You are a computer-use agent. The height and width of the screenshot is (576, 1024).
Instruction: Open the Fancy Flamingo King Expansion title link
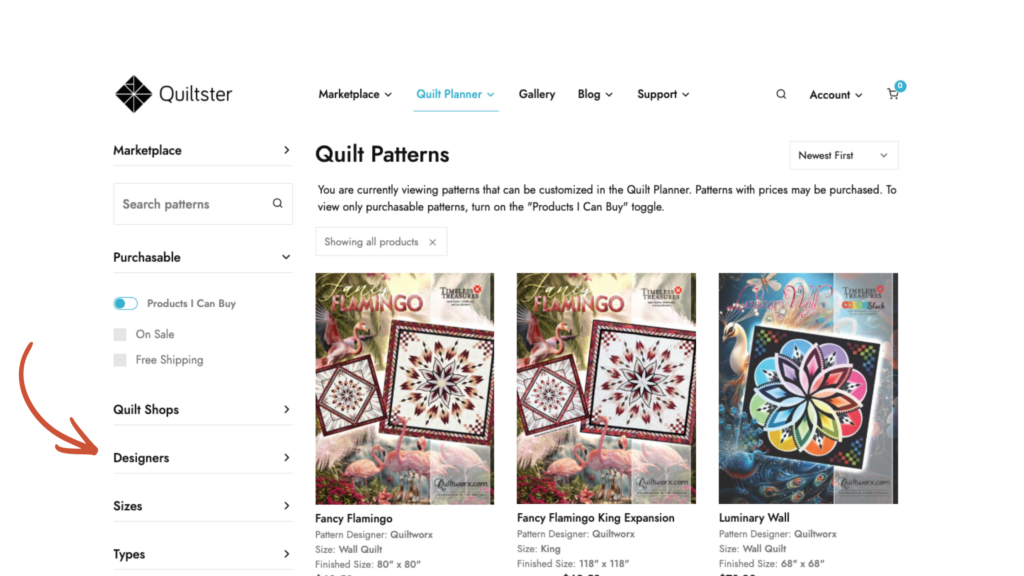tap(595, 518)
